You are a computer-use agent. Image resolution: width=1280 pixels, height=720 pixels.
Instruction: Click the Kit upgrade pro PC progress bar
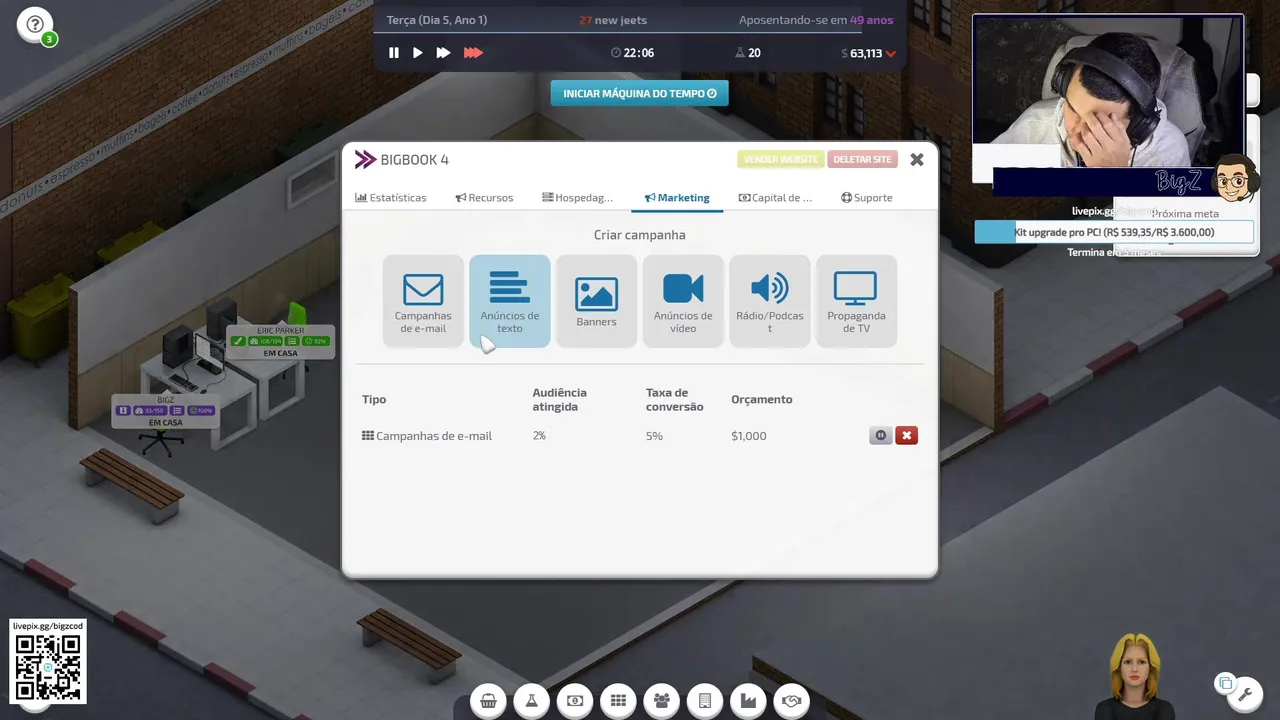(x=1114, y=232)
